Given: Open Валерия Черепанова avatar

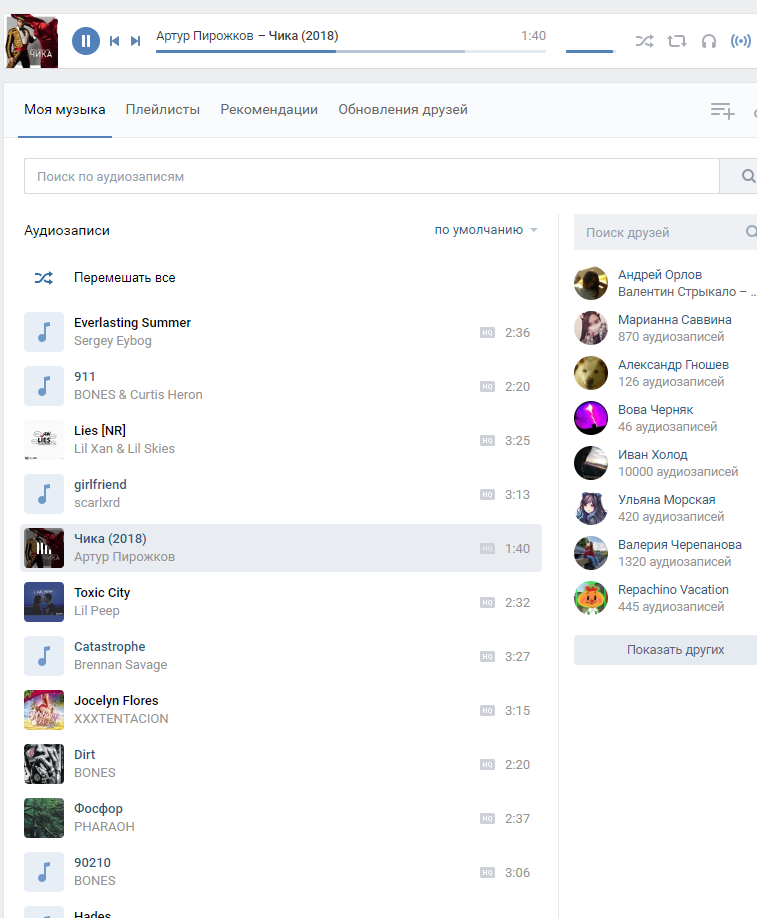Looking at the screenshot, I should point(591,553).
